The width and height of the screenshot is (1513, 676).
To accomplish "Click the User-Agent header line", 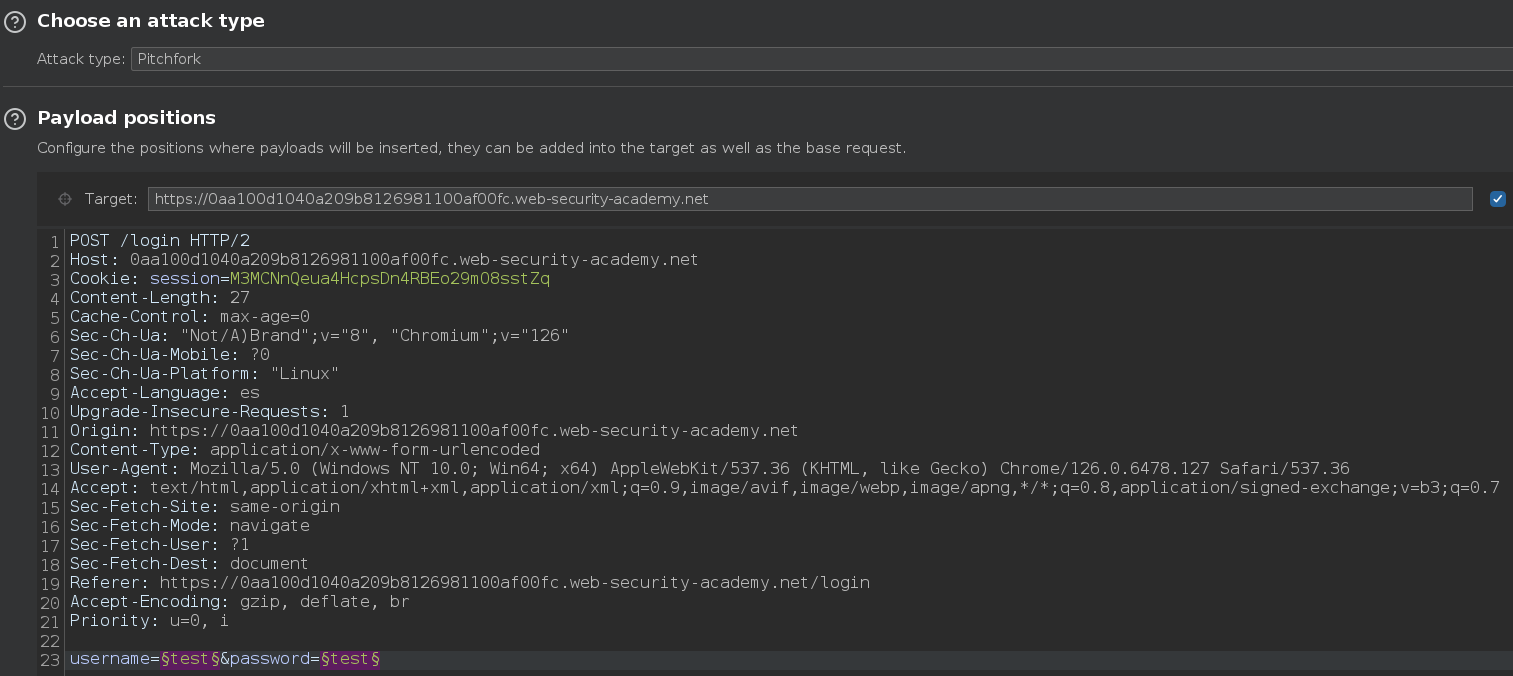I will point(709,469).
